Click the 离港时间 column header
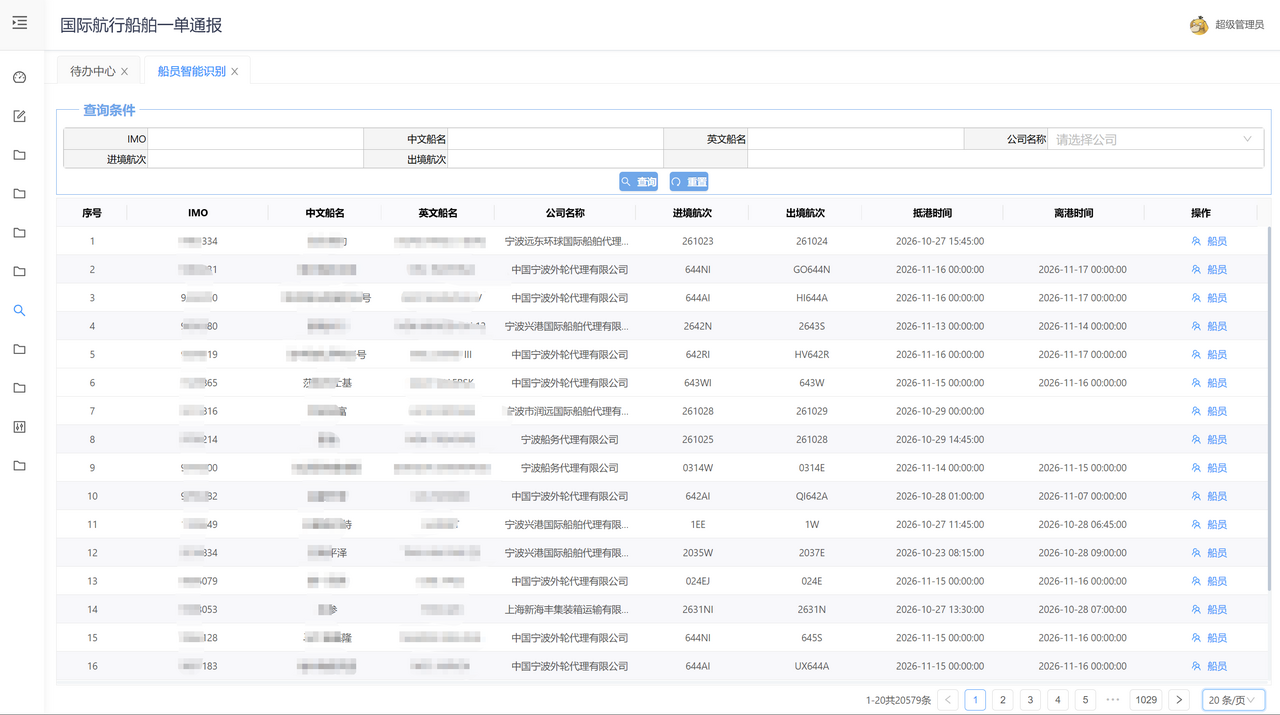This screenshot has height=715, width=1280. pyautogui.click(x=1073, y=213)
